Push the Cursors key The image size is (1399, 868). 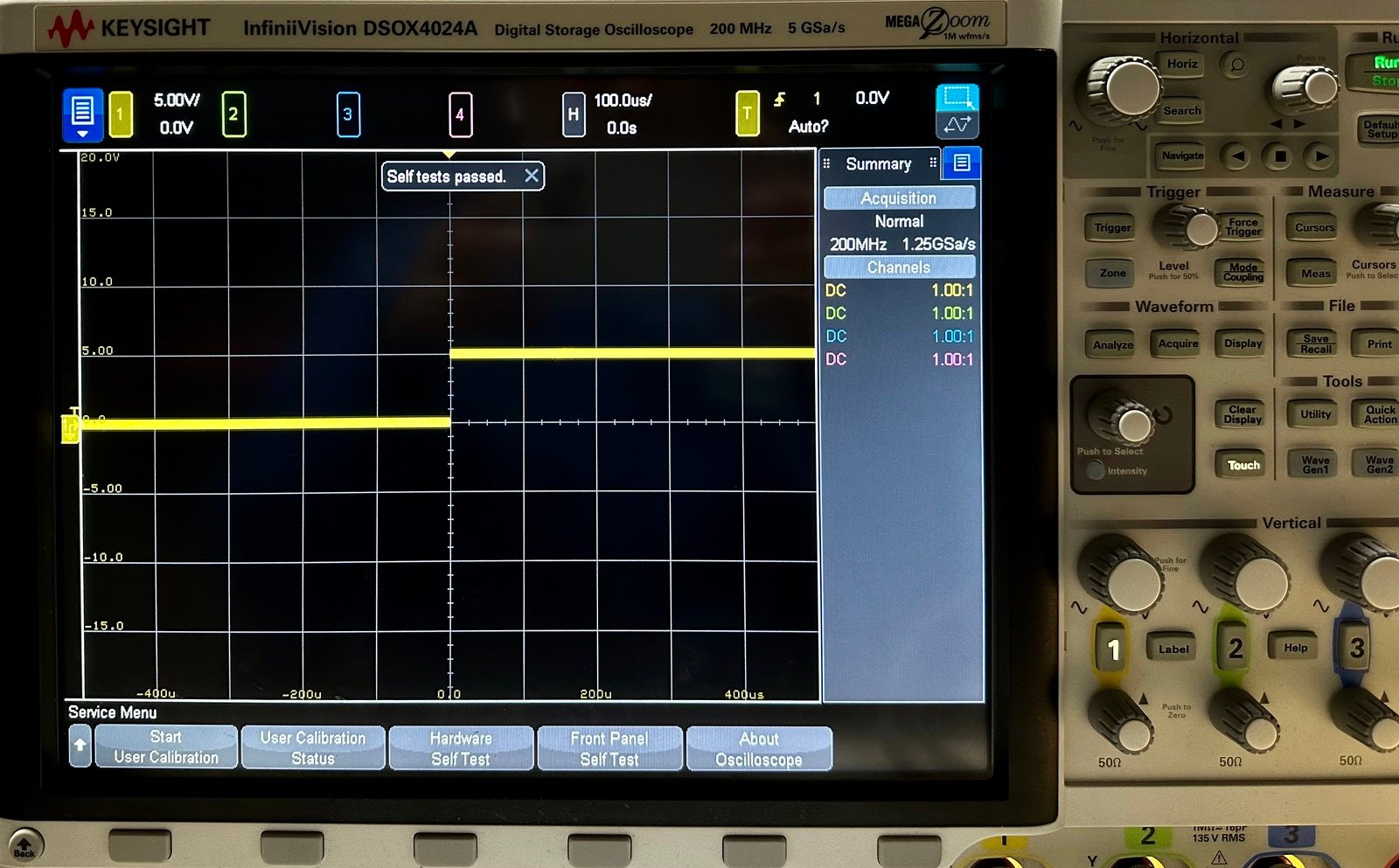pos(1314,227)
